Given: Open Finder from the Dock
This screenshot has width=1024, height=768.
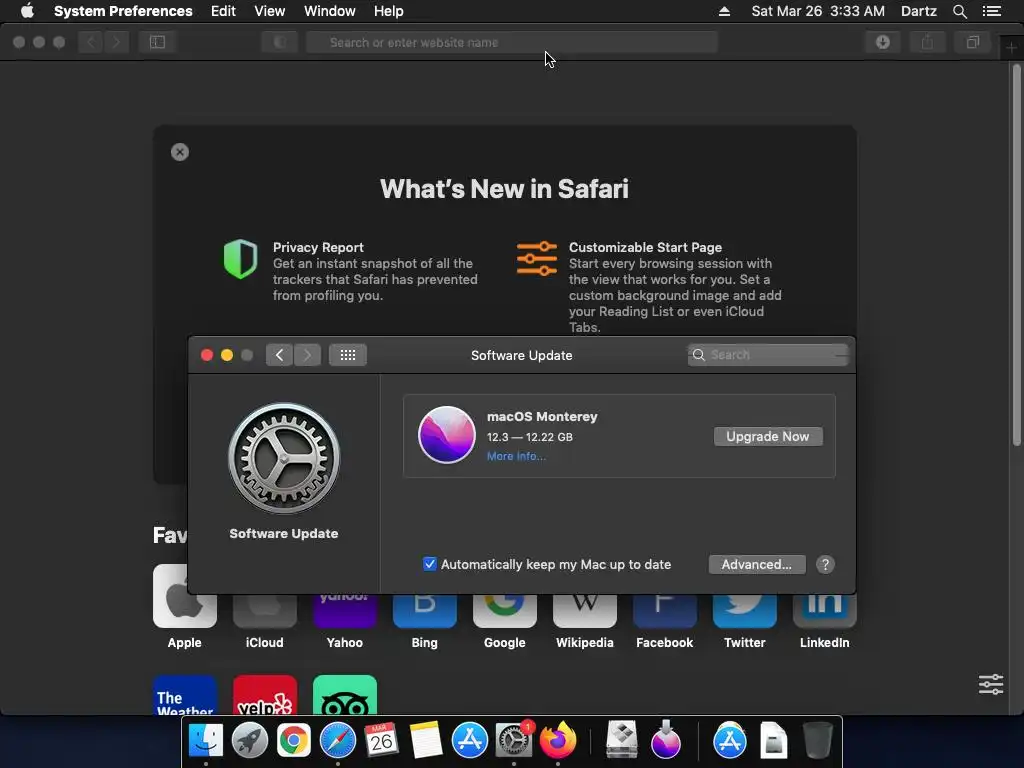Looking at the screenshot, I should [206, 741].
